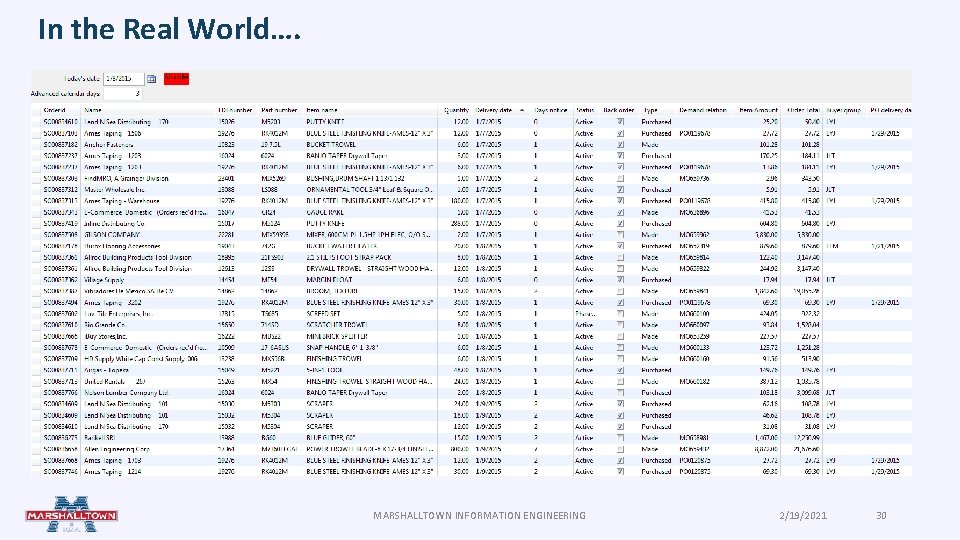Click the 2/19/2021 footer date
This screenshot has height=540, width=960.
(803, 516)
